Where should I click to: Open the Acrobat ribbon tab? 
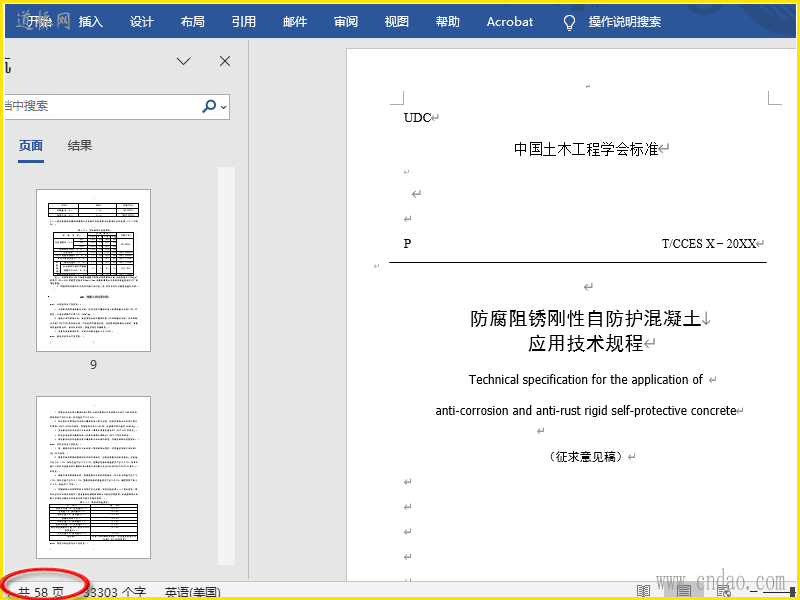pyautogui.click(x=510, y=21)
